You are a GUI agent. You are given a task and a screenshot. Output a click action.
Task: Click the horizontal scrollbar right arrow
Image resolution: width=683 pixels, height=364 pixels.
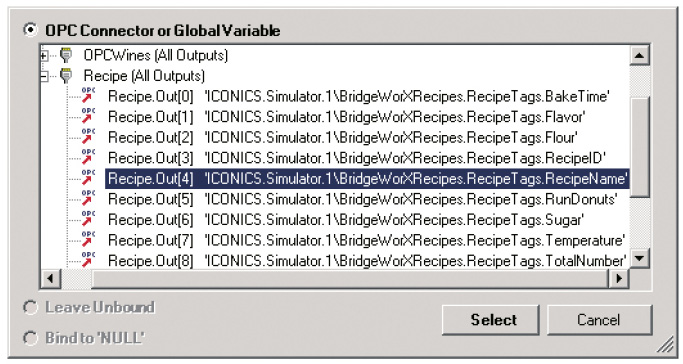coord(619,278)
